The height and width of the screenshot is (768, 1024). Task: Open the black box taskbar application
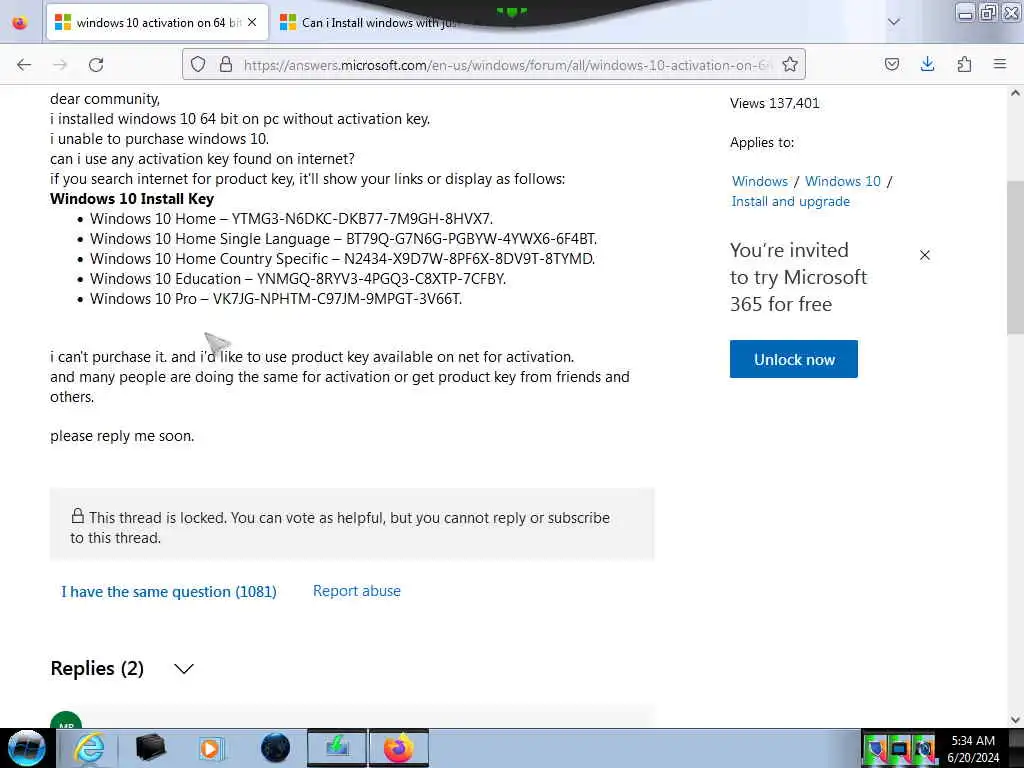150,748
